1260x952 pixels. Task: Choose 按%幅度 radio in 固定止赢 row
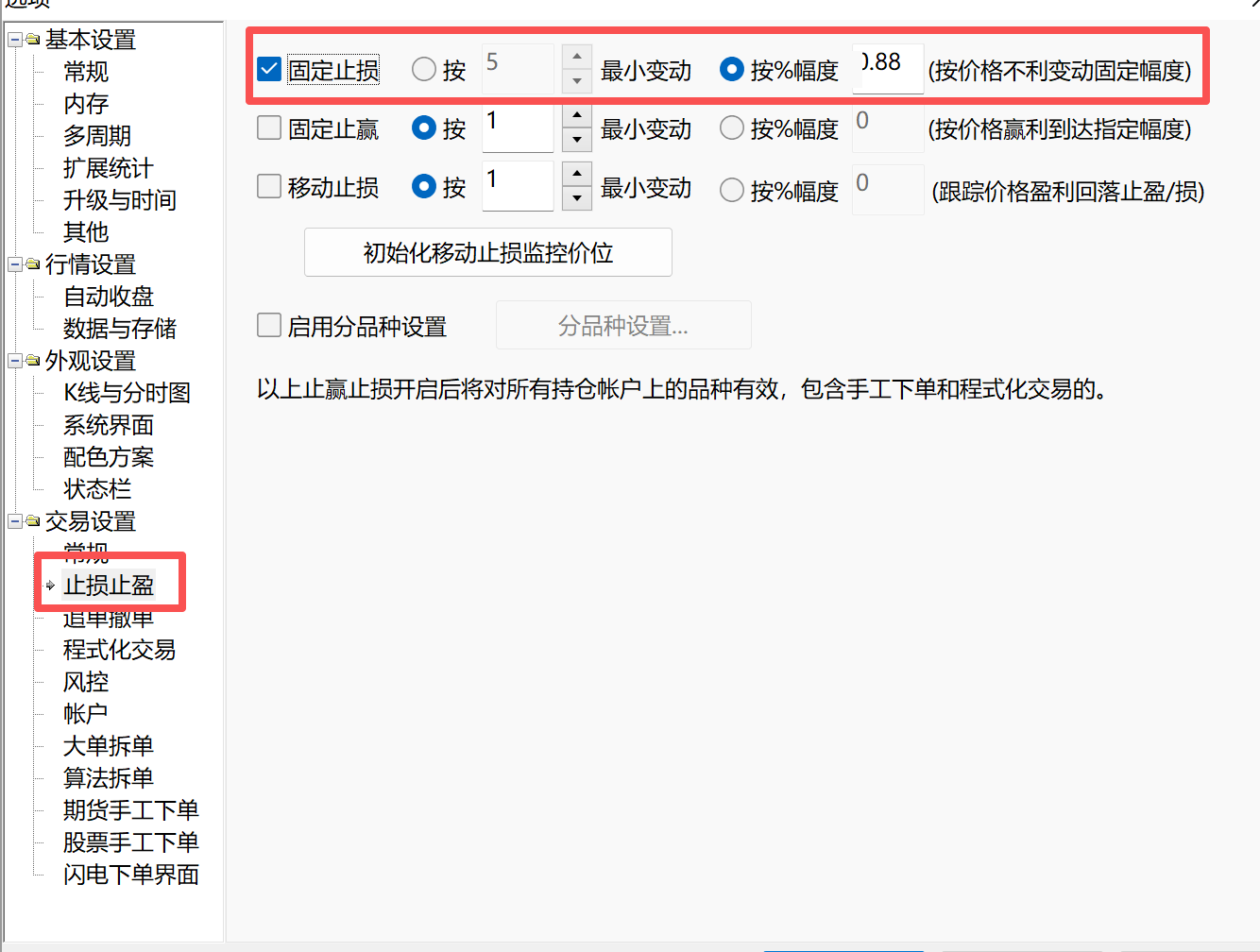point(732,127)
